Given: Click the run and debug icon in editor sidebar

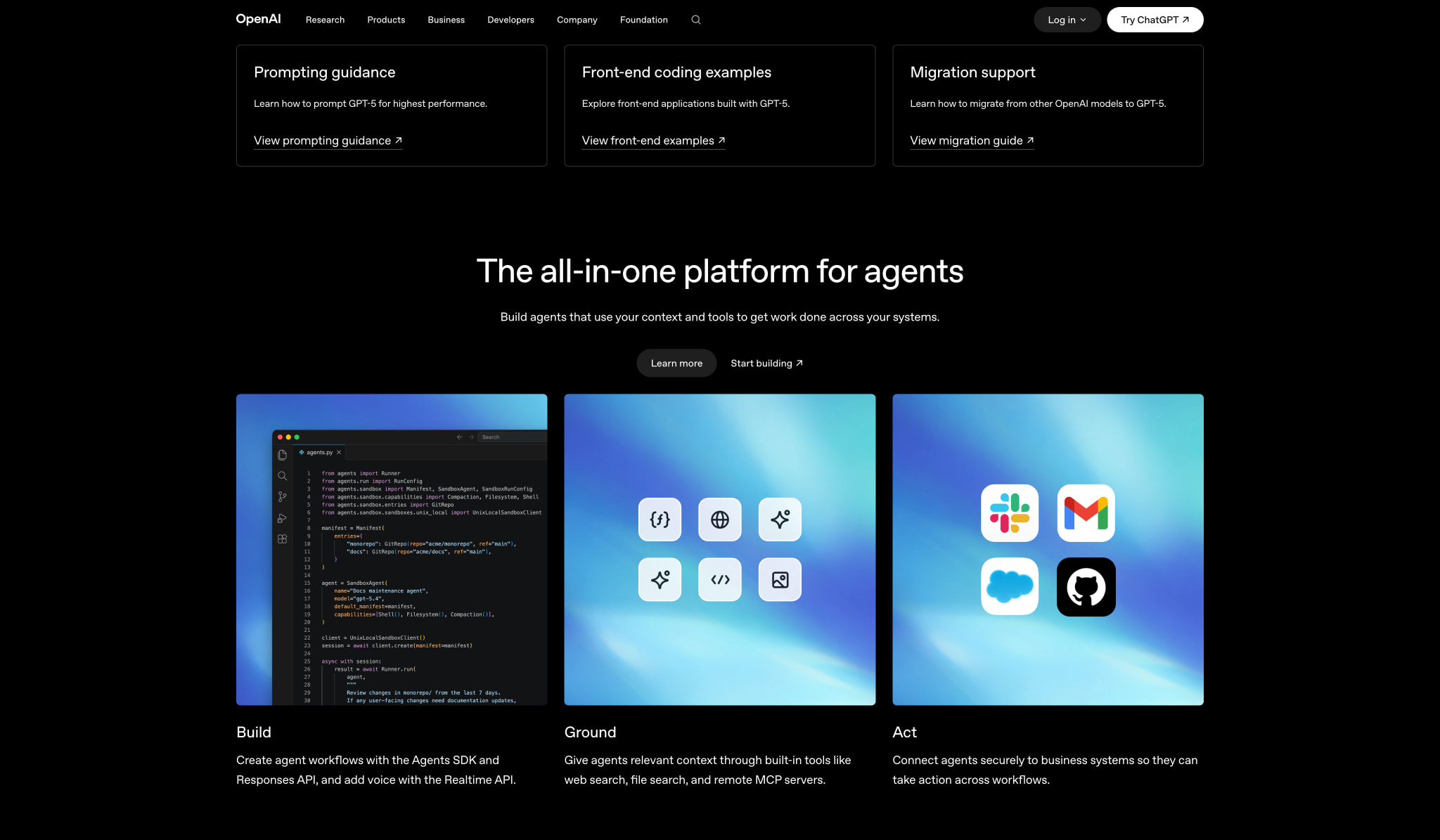Looking at the screenshot, I should click(282, 518).
